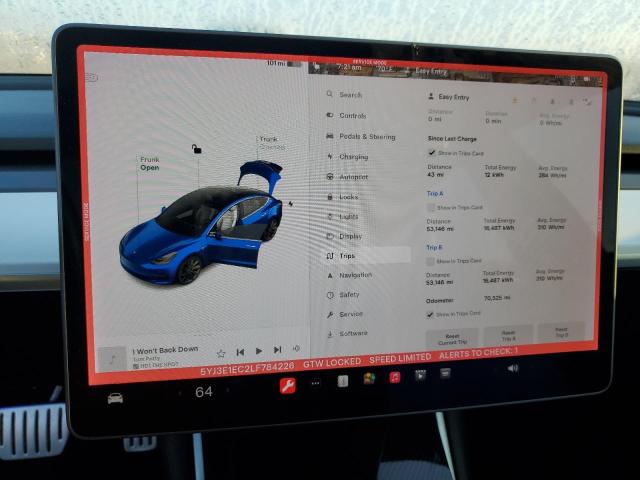Skip to previous track in media player
The image size is (640, 480).
click(x=240, y=352)
